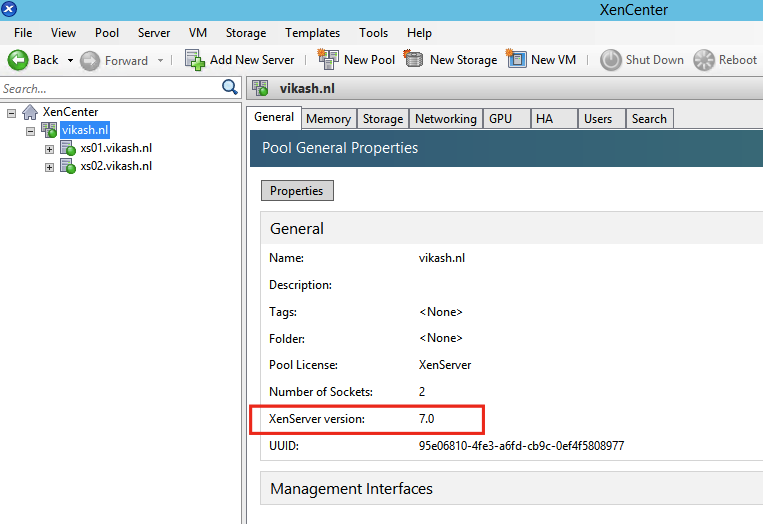Open the Back history dropdown arrow

pyautogui.click(x=71, y=61)
